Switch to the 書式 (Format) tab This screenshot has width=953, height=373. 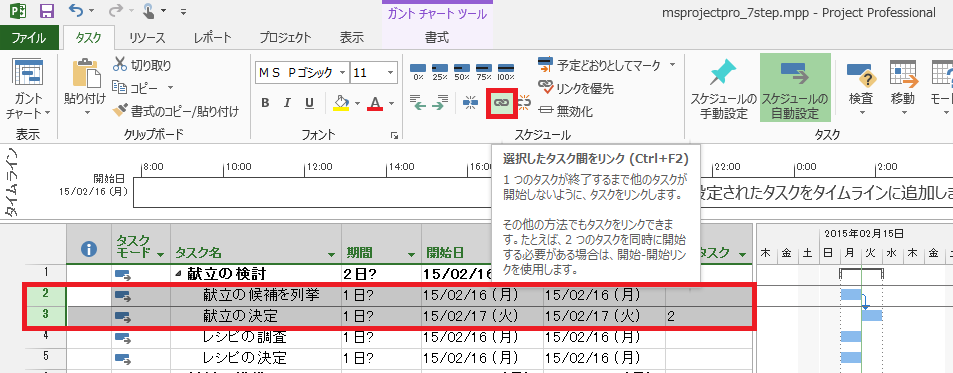pos(437,38)
